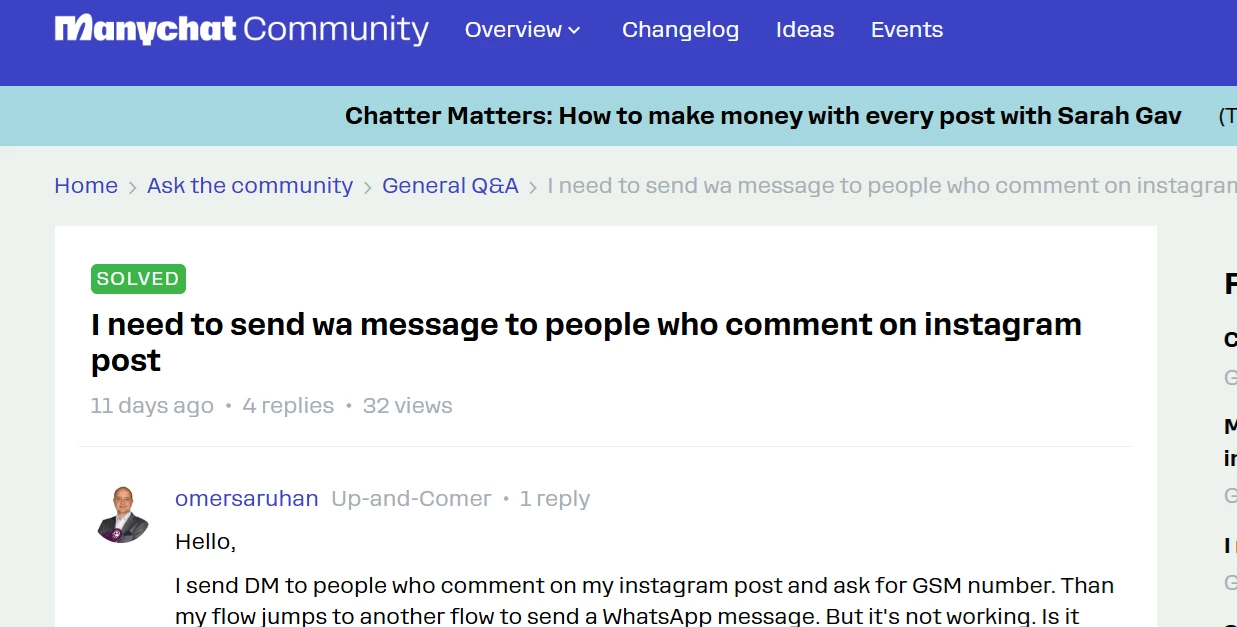Go to the Ideas page

(x=805, y=30)
